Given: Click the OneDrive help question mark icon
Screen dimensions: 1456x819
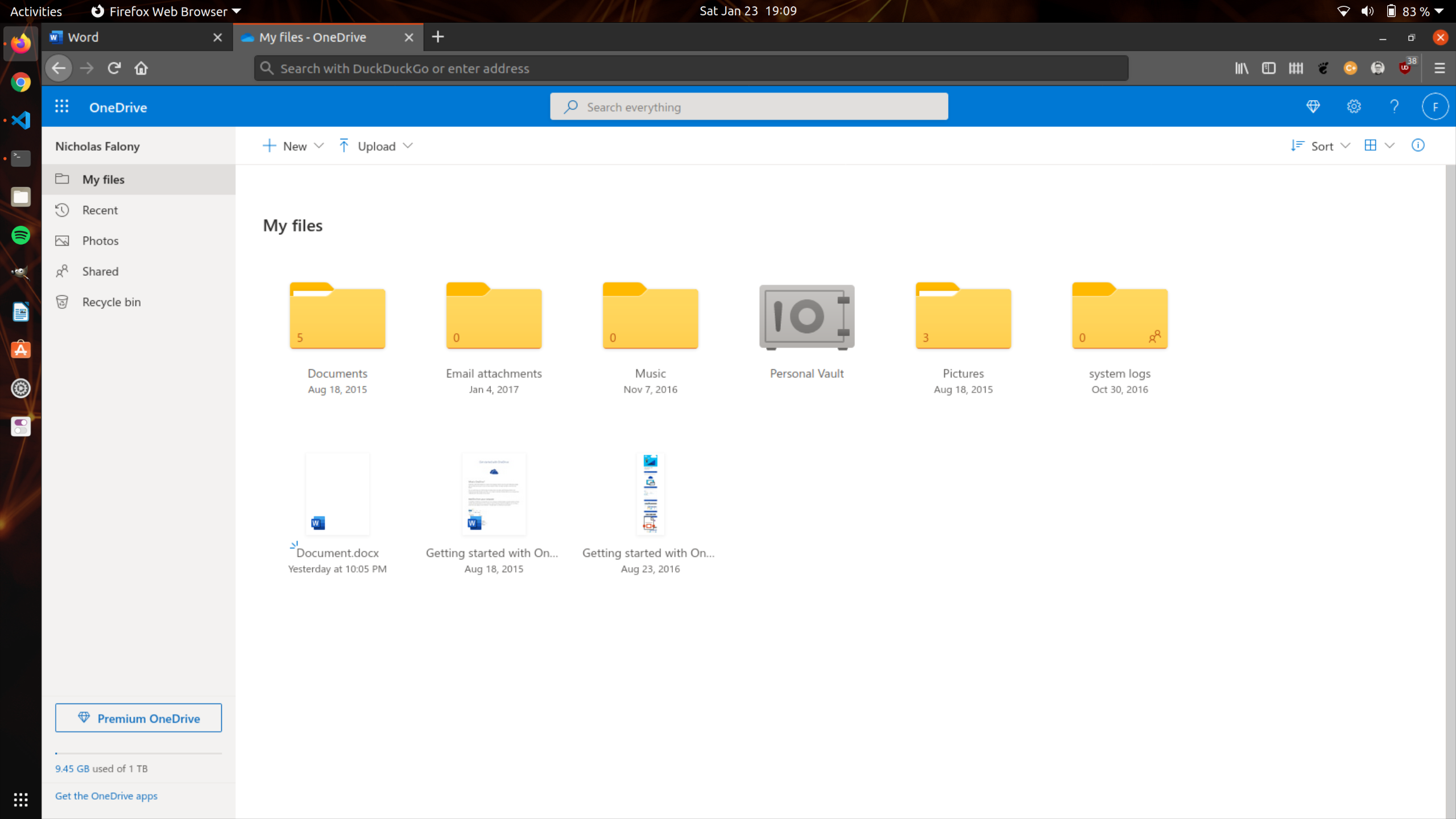Looking at the screenshot, I should pyautogui.click(x=1394, y=106).
